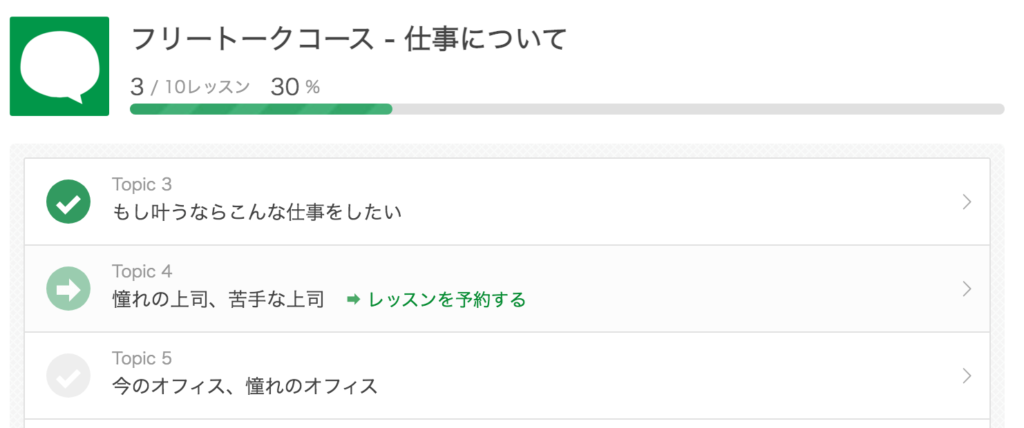Click the gray checkmark for Topic 5
1024x428 pixels.
point(69,376)
